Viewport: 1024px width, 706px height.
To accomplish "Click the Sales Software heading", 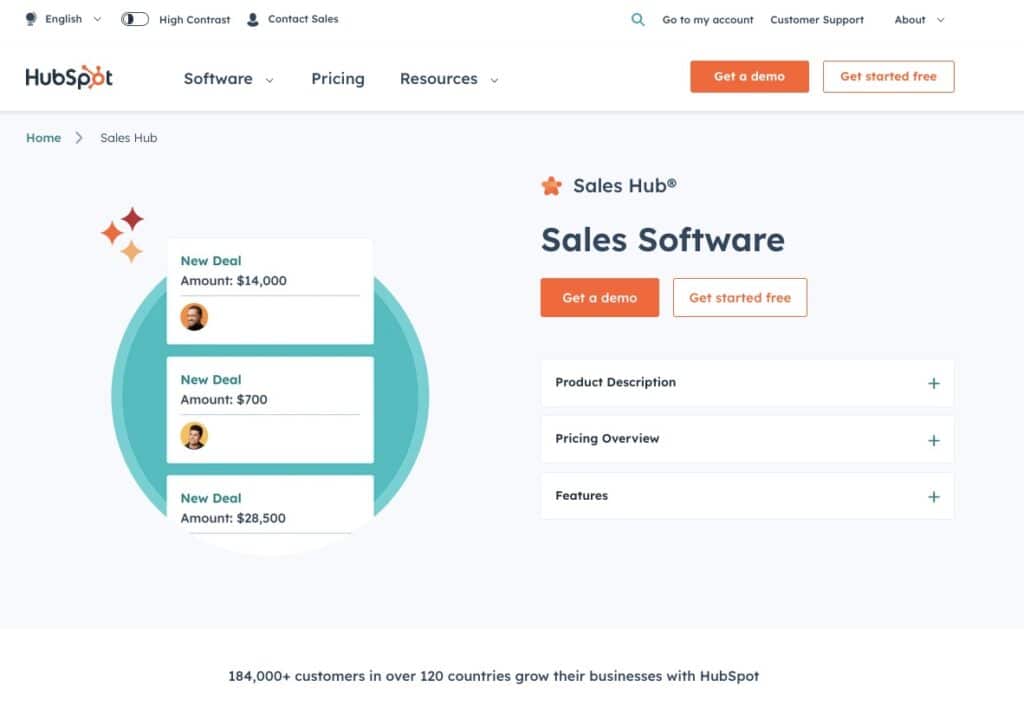I will (663, 240).
